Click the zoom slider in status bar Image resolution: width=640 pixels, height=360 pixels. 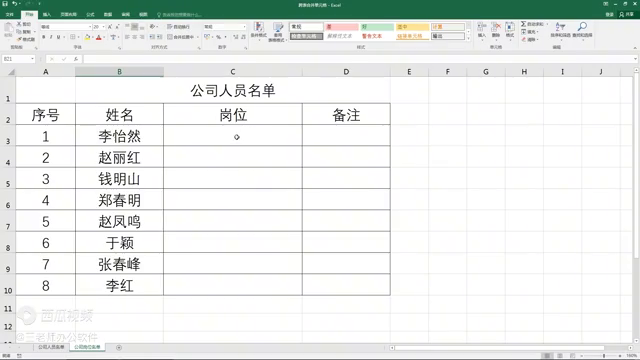[x=604, y=356]
